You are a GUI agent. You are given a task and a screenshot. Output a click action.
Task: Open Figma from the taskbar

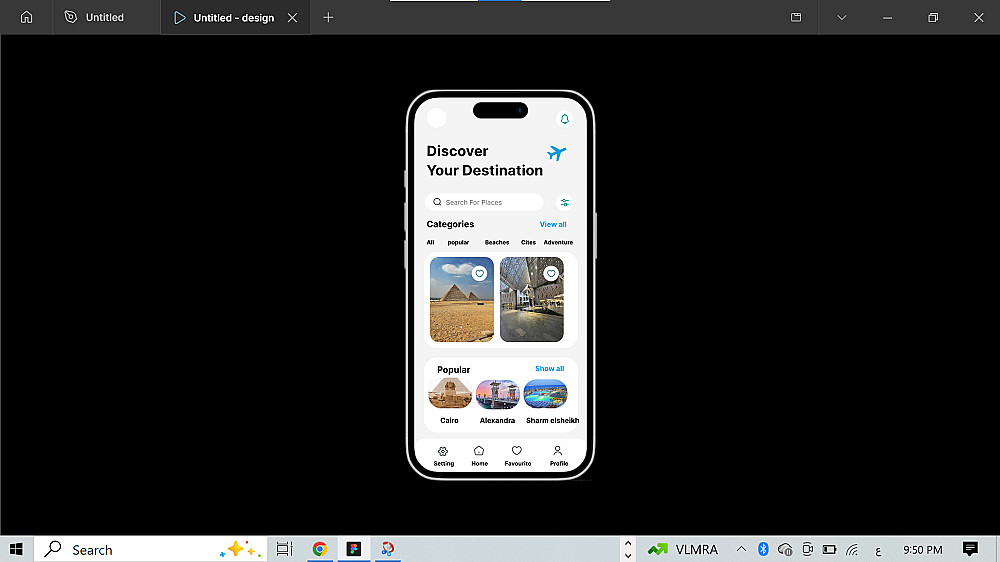pyautogui.click(x=354, y=549)
